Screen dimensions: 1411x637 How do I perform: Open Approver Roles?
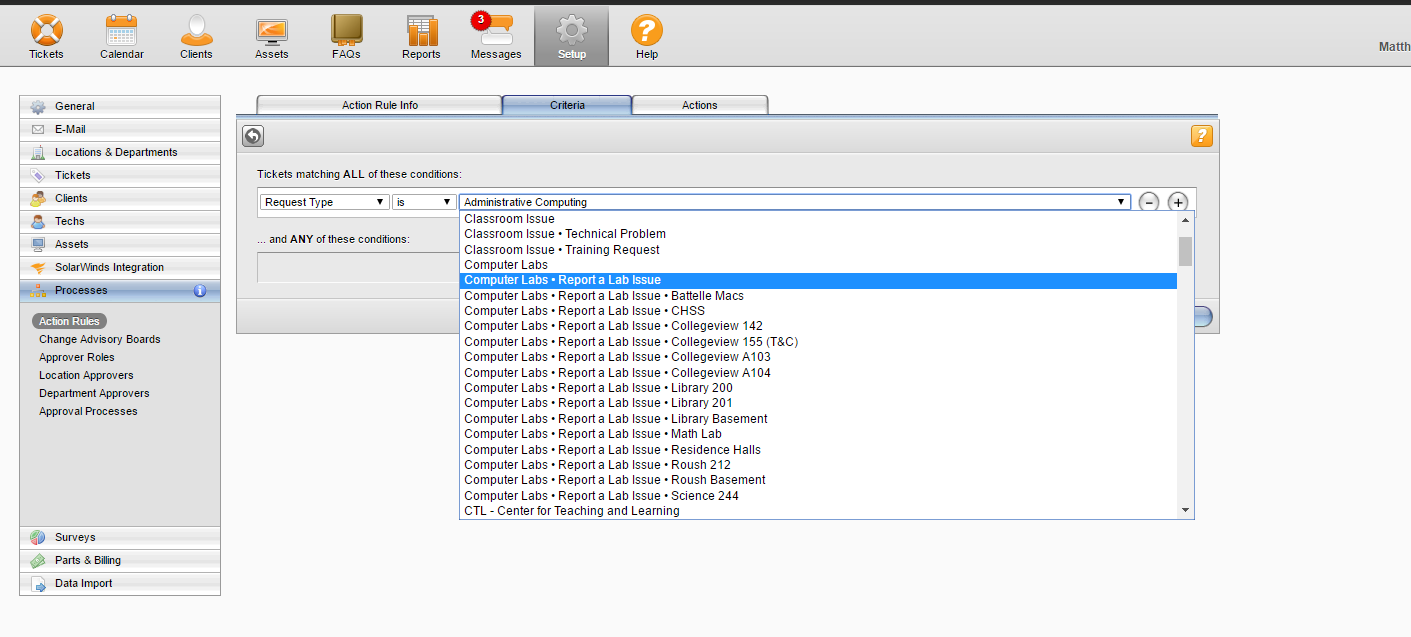pos(77,357)
